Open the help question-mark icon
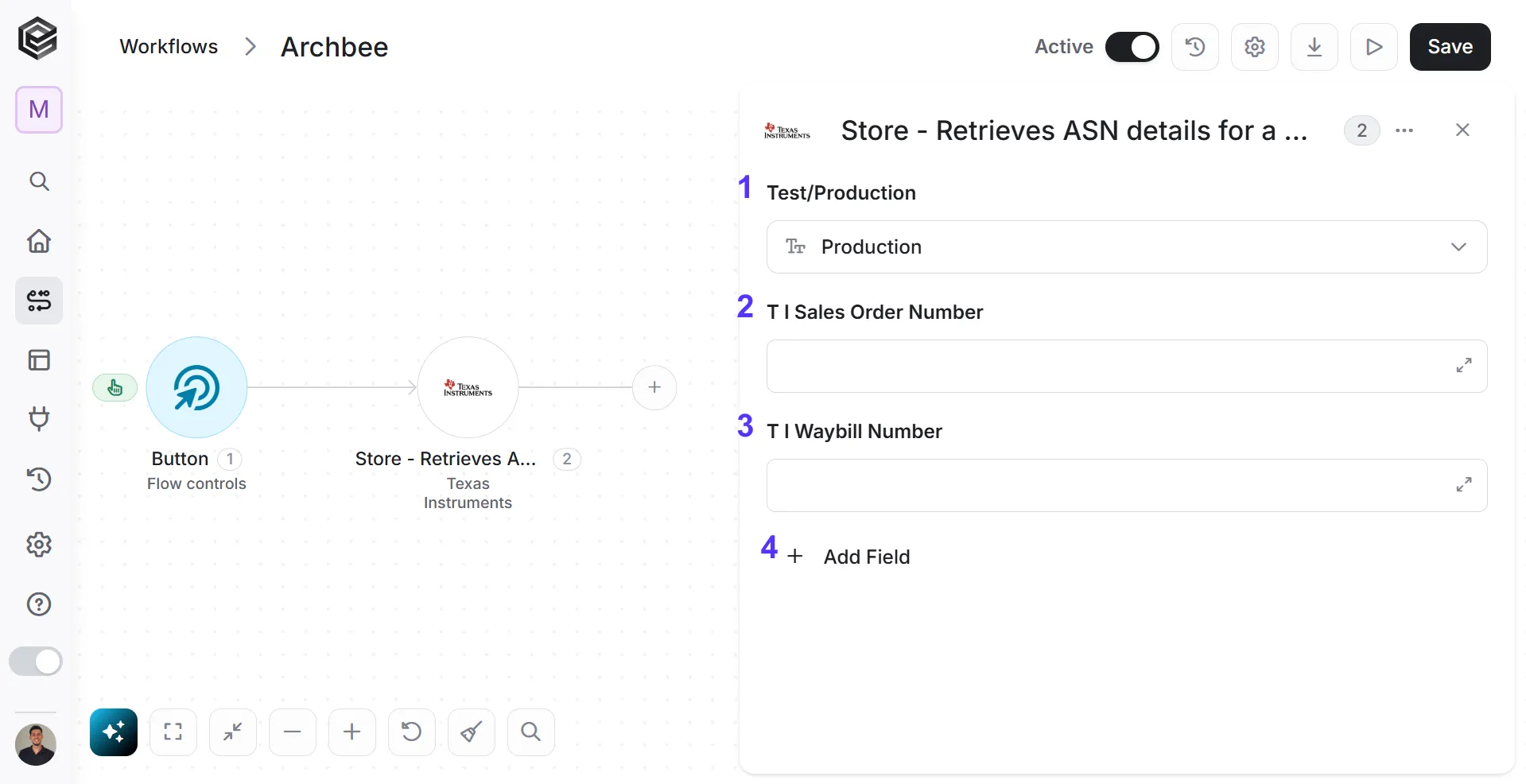 point(39,604)
